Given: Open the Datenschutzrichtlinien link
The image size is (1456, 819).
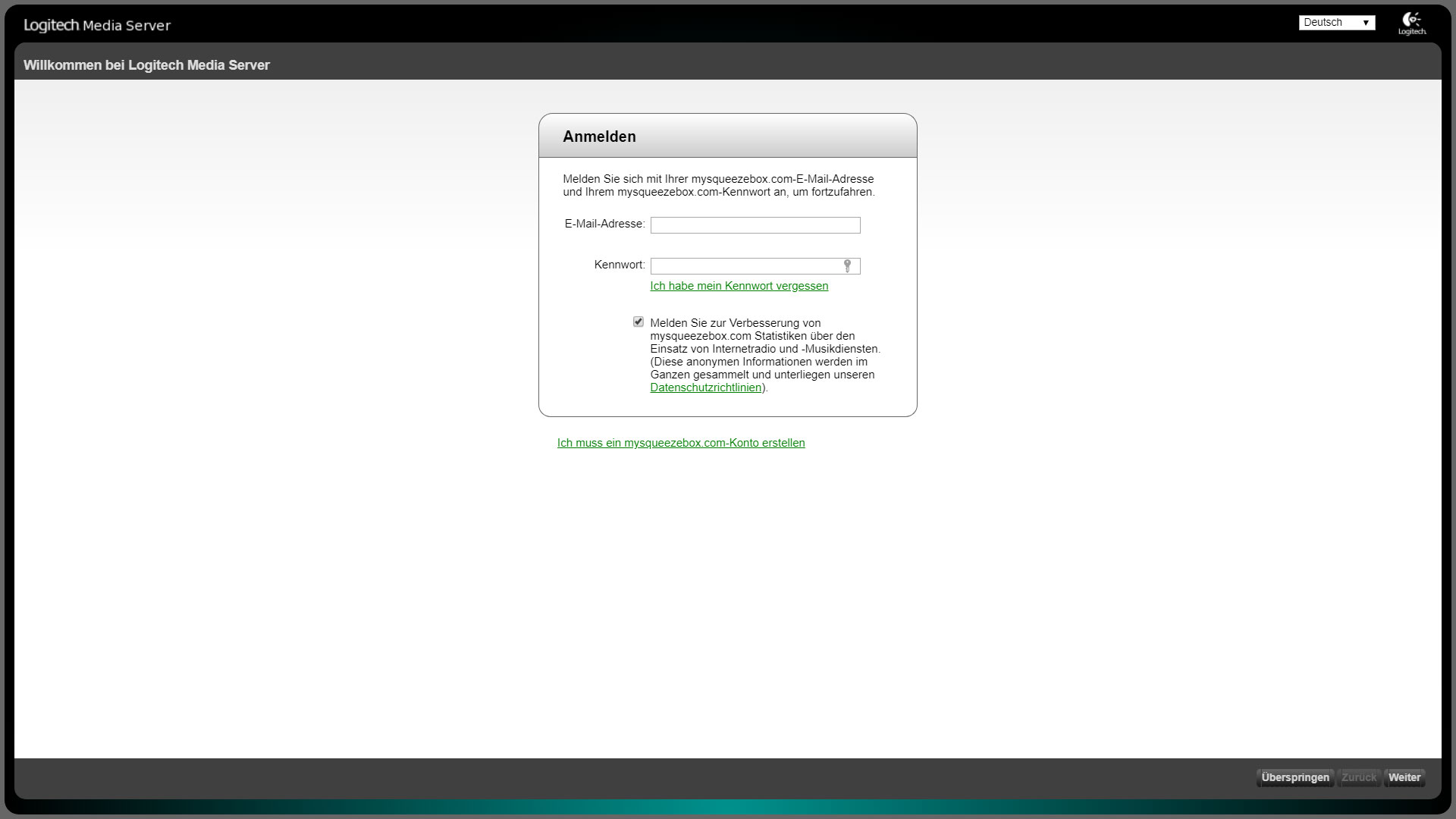Looking at the screenshot, I should [706, 388].
